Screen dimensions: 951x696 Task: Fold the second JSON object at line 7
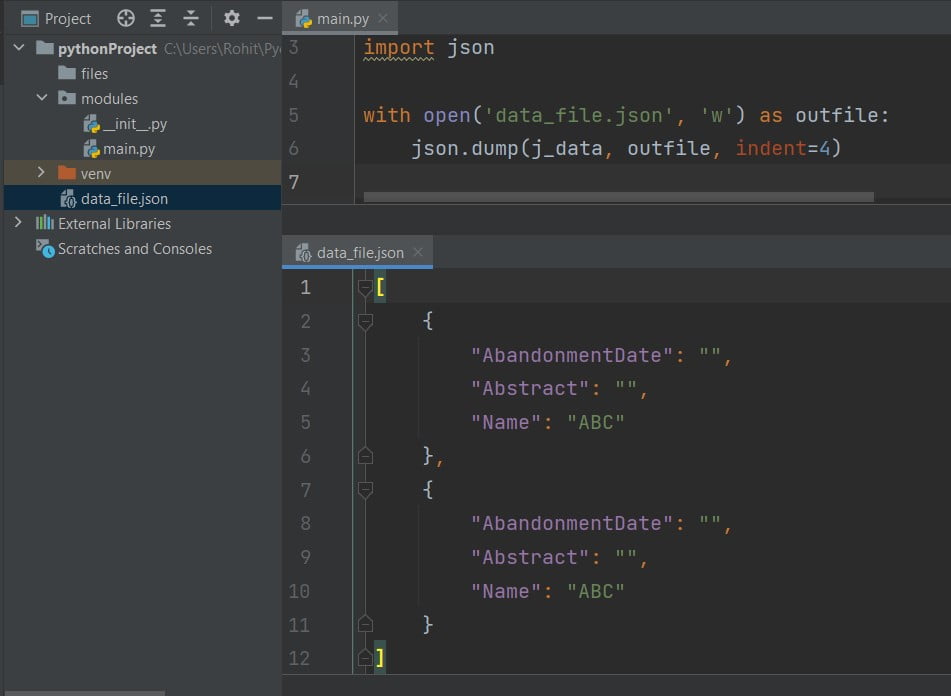[x=364, y=489]
